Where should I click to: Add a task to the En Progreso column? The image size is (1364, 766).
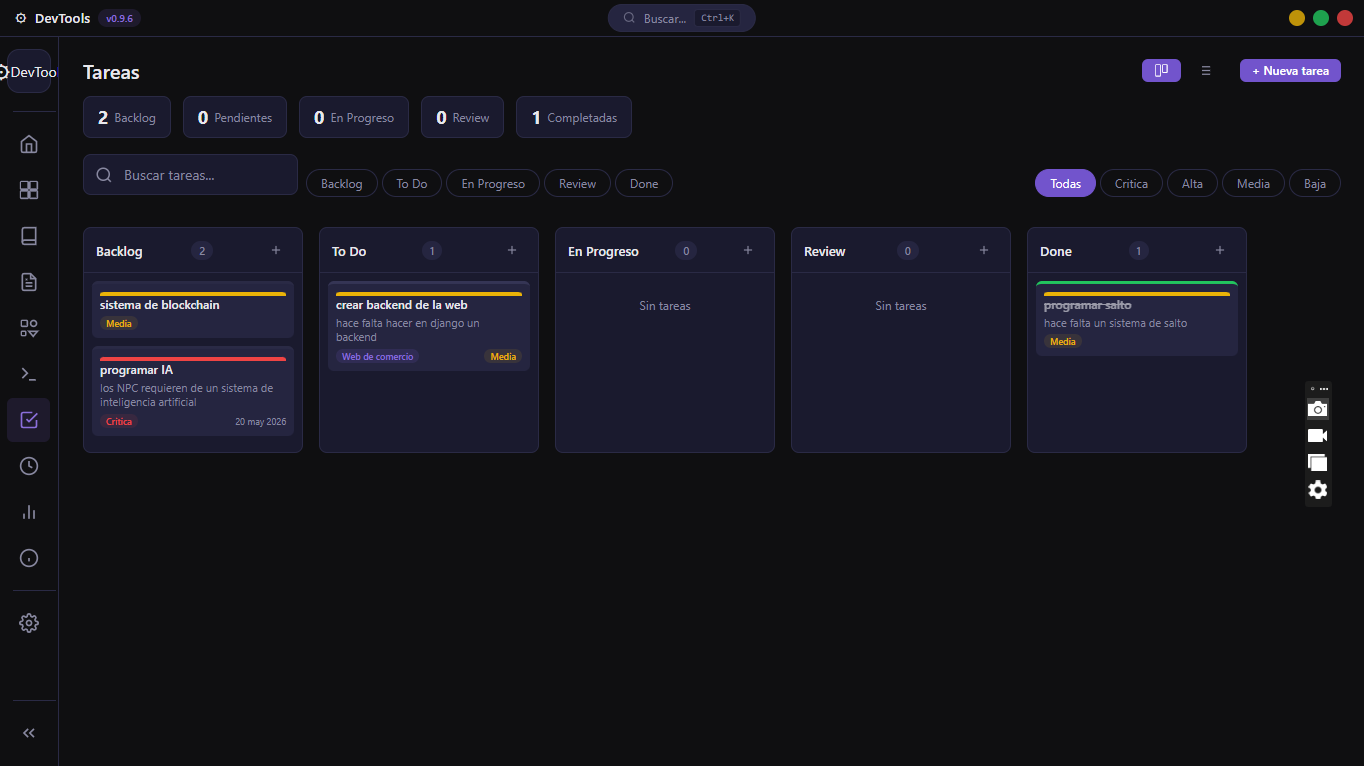[748, 251]
